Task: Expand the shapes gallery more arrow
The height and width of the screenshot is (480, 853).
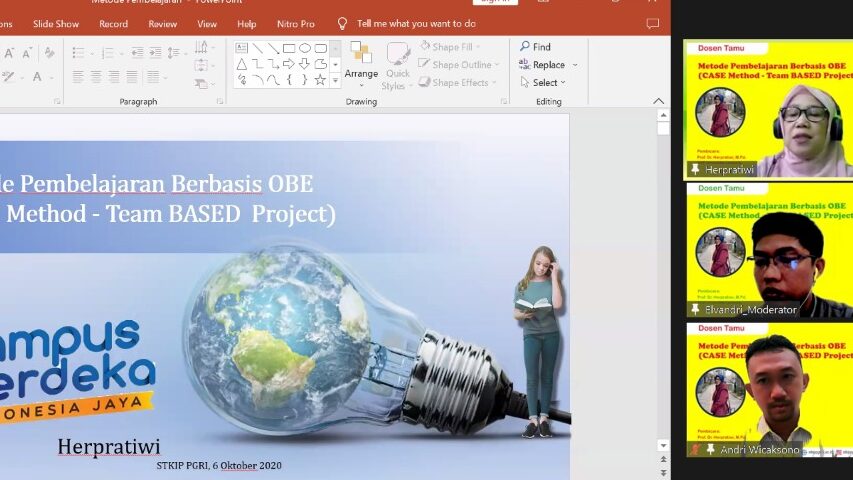Action: click(335, 80)
